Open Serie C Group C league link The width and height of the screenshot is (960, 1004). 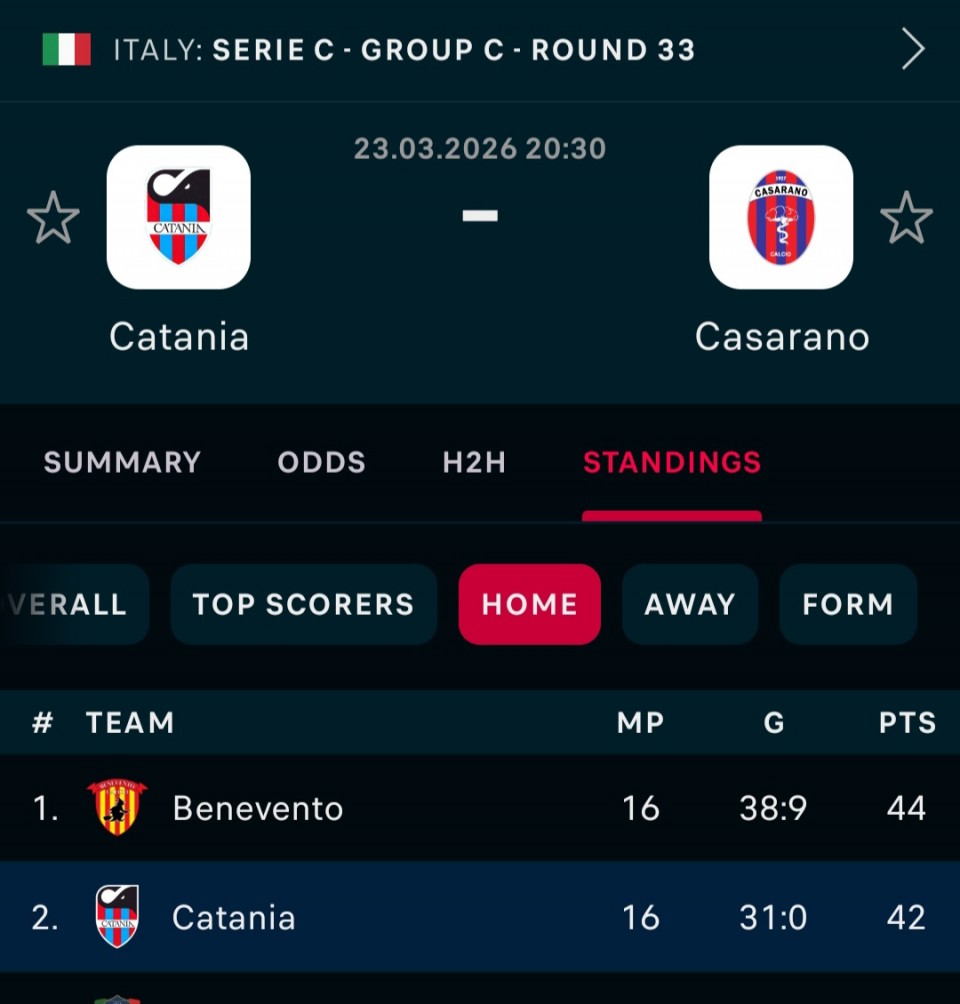404,50
